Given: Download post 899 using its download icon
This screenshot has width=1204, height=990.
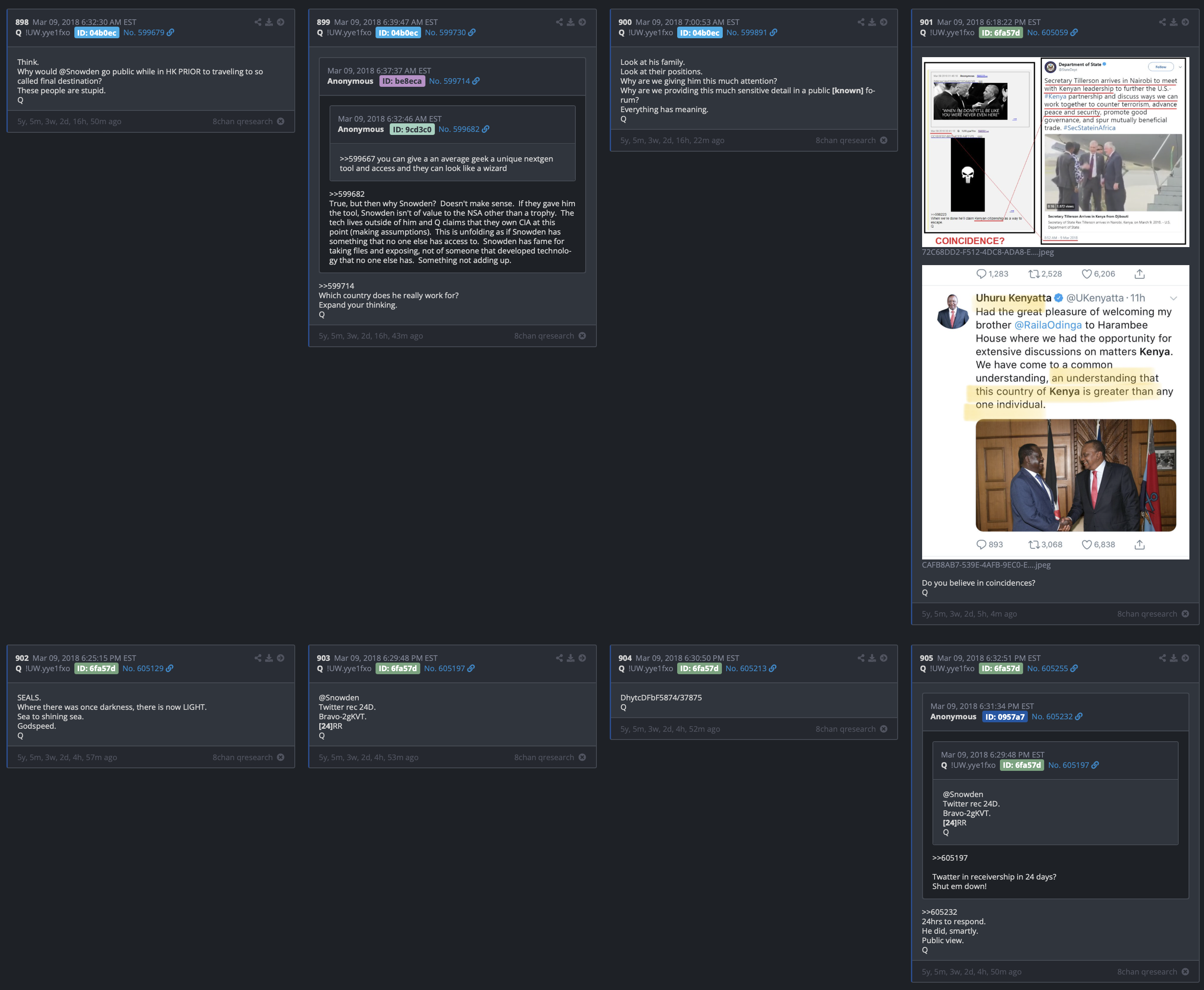Looking at the screenshot, I should point(570,22).
